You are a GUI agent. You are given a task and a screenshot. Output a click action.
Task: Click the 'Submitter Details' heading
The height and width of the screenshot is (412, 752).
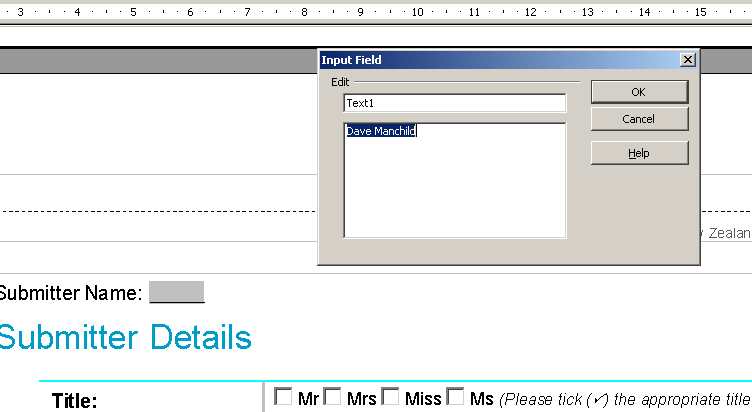pos(124,338)
